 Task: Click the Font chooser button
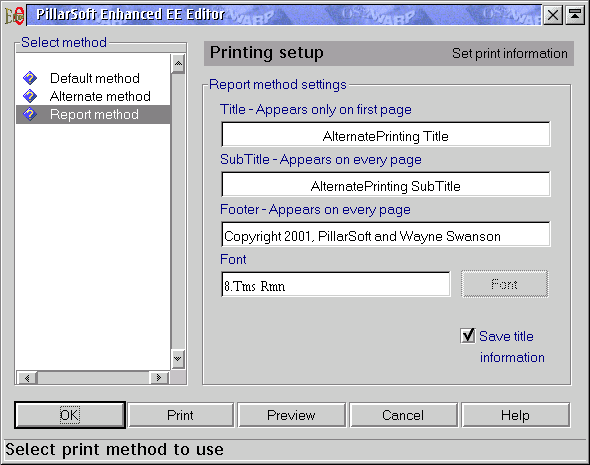(505, 284)
